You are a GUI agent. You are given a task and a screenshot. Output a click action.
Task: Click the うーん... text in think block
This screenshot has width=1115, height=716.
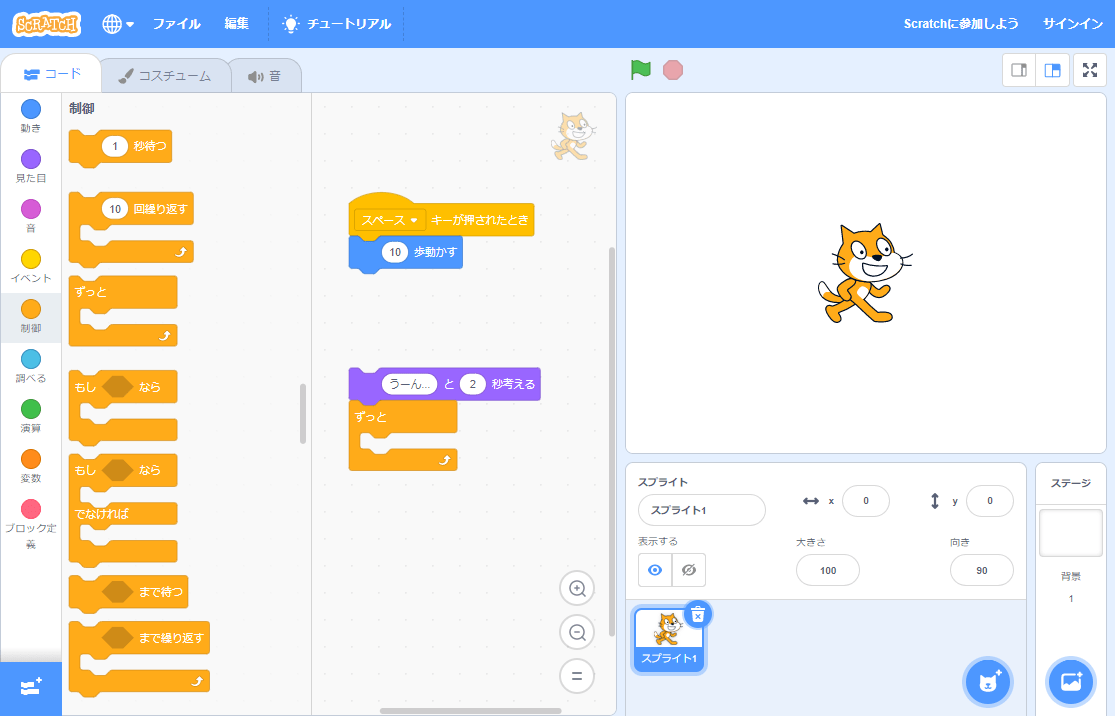pyautogui.click(x=410, y=384)
